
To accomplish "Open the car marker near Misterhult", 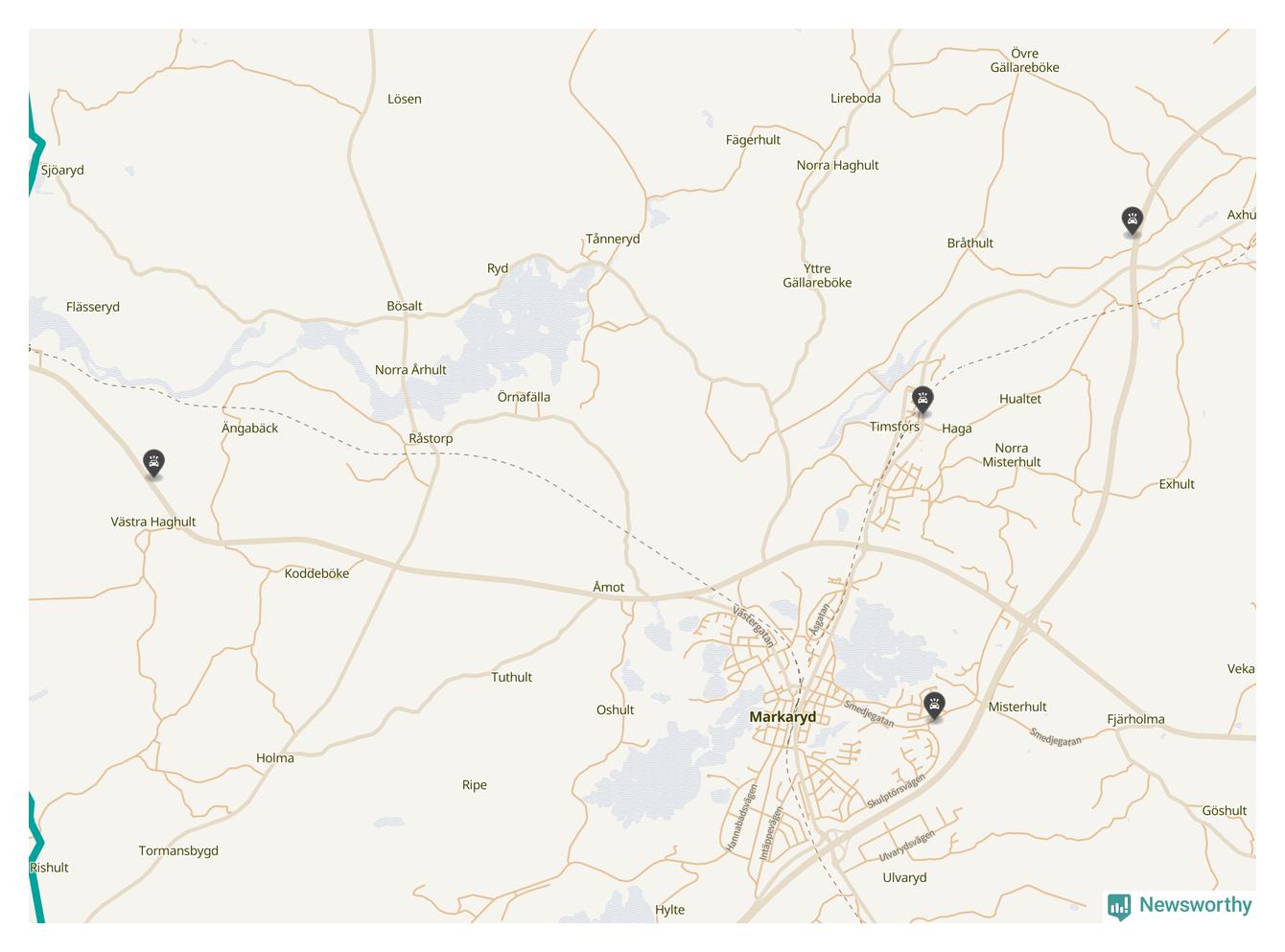I will point(934,707).
